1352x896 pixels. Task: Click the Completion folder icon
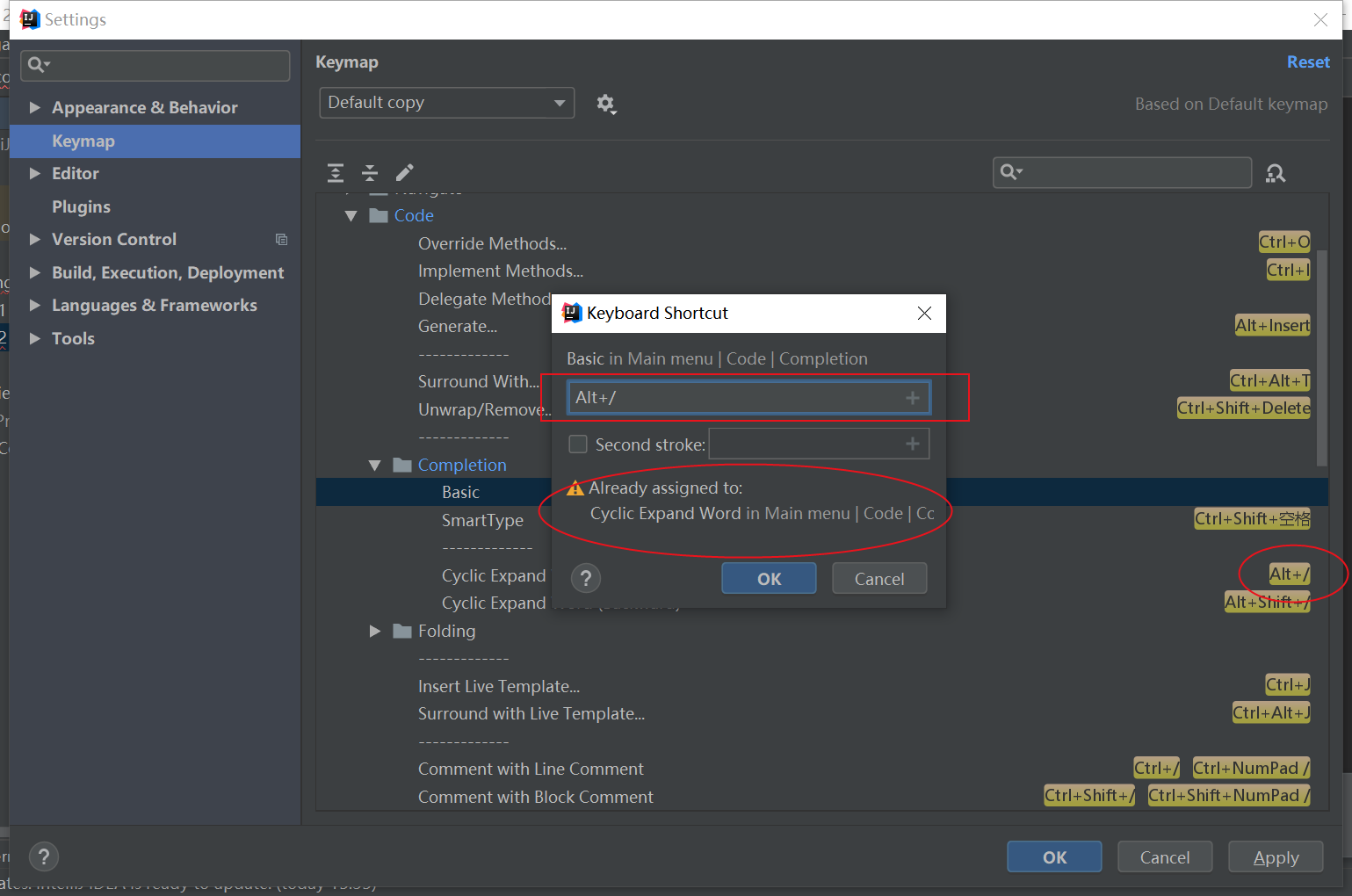402,465
